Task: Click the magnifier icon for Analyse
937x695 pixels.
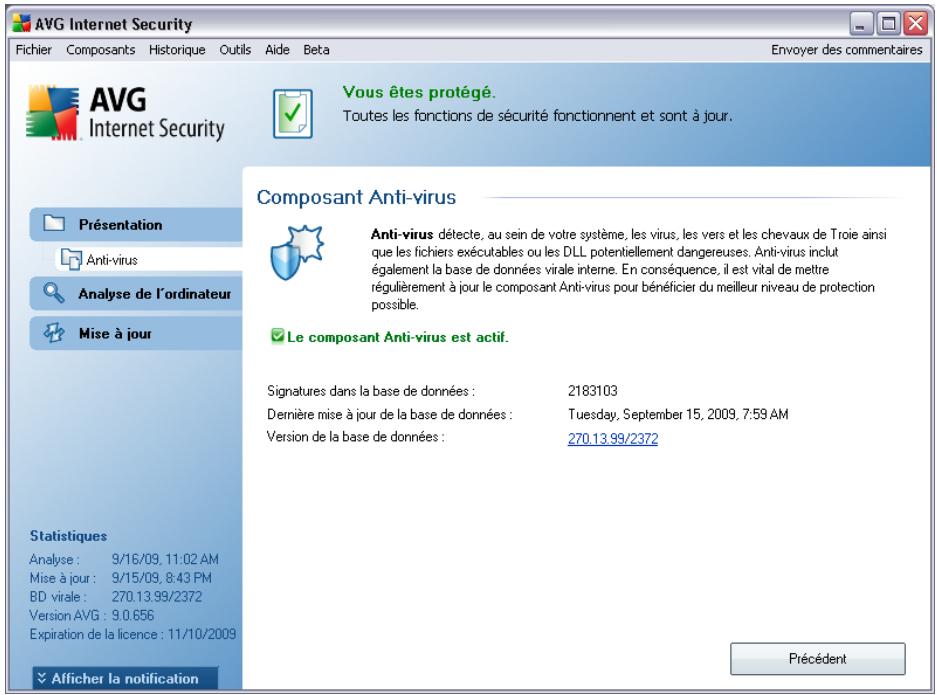Action: tap(54, 293)
